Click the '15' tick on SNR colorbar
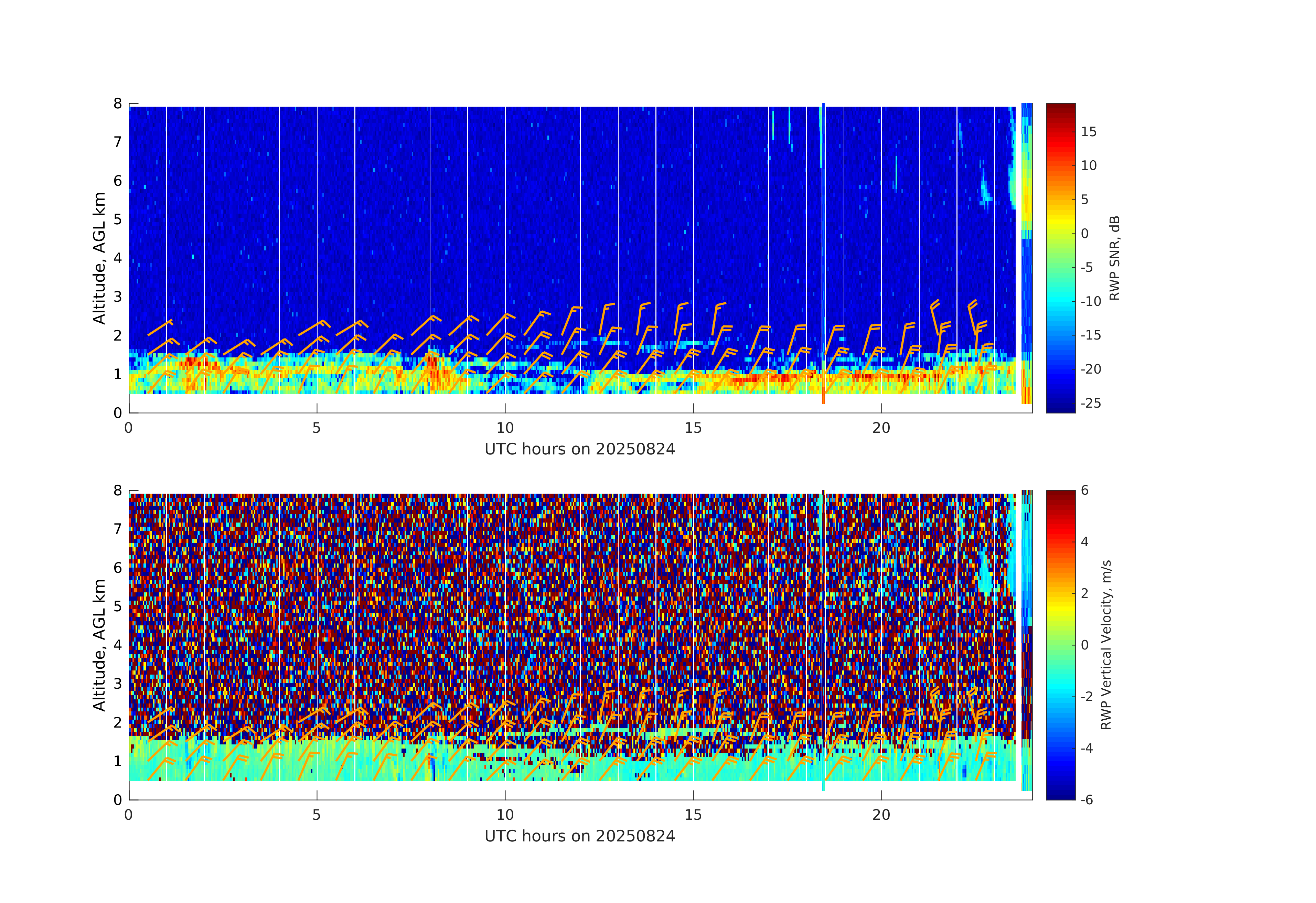Image resolution: width=1316 pixels, height=903 pixels. (x=1088, y=132)
